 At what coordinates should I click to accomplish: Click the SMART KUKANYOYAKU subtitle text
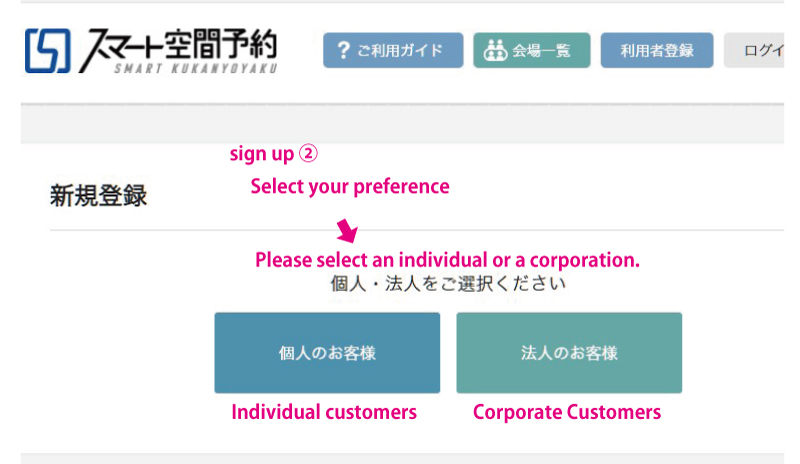(196, 68)
